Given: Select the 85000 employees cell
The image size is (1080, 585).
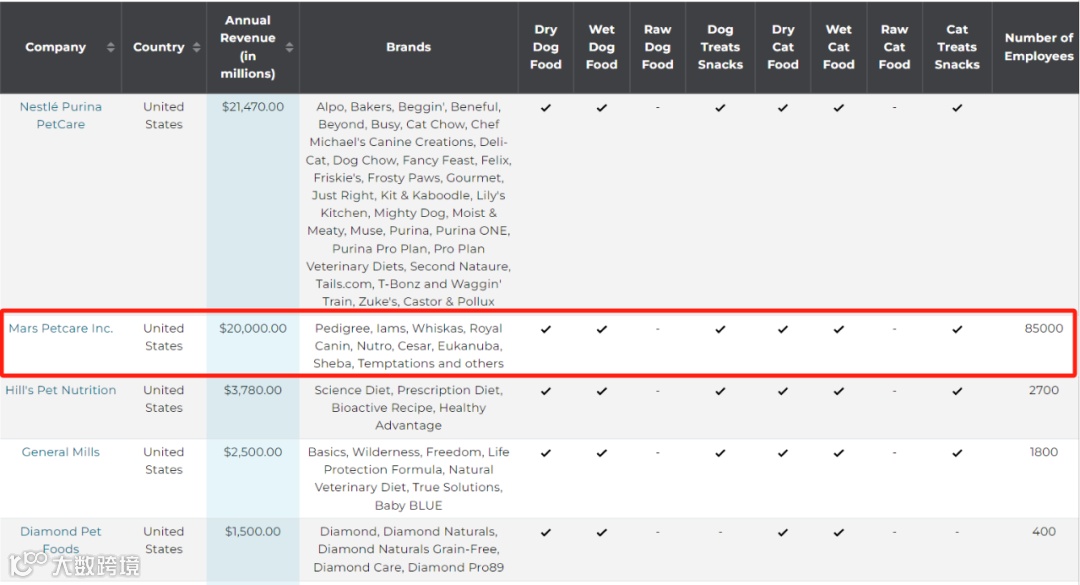Looking at the screenshot, I should click(1043, 328).
